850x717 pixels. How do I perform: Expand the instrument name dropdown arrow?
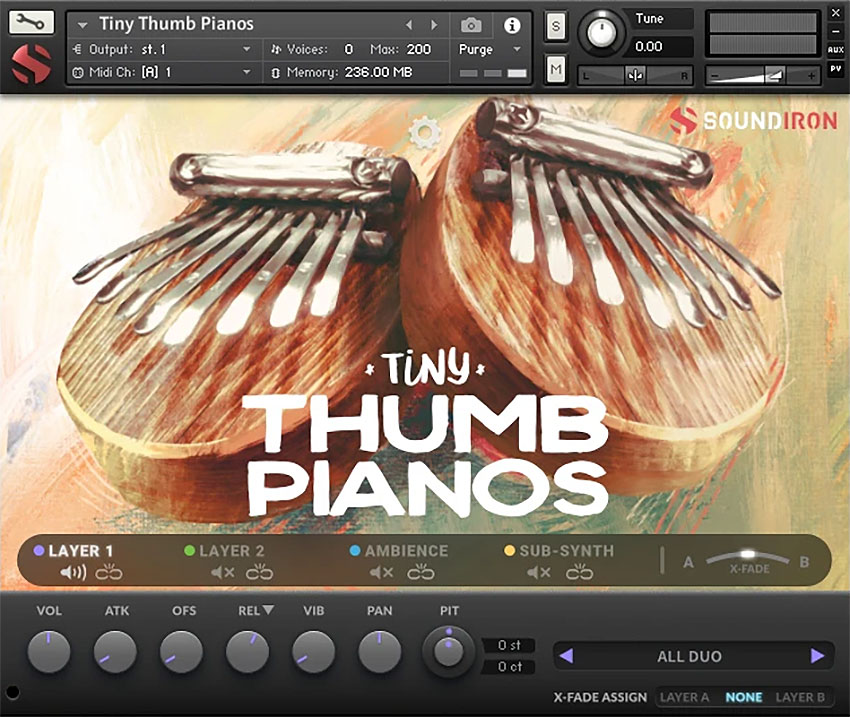[x=82, y=25]
